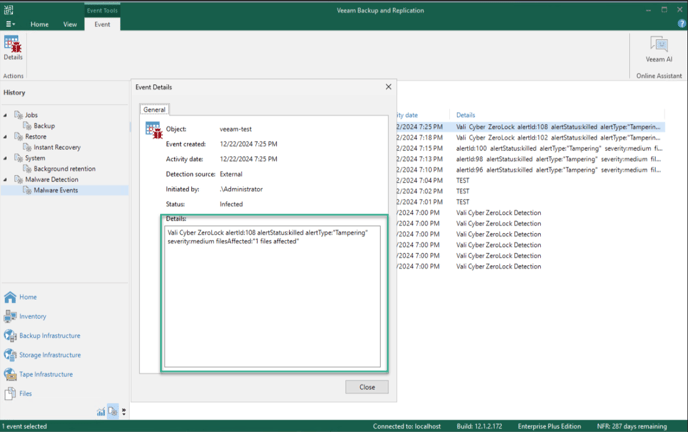Click the chart icon in navigation footer
The image size is (688, 432).
point(101,412)
